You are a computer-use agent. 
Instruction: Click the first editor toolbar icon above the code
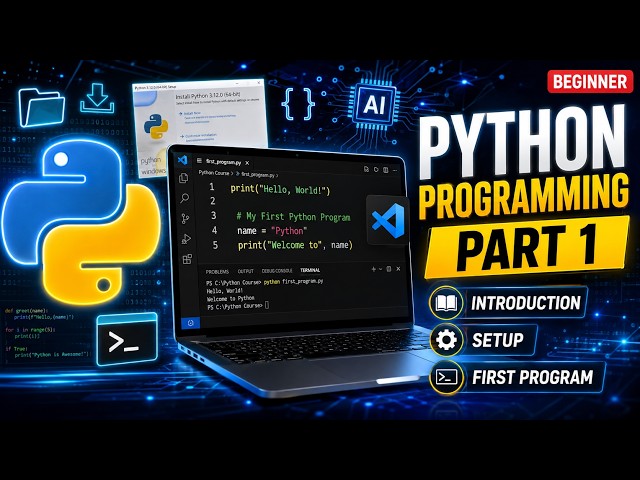366,169
